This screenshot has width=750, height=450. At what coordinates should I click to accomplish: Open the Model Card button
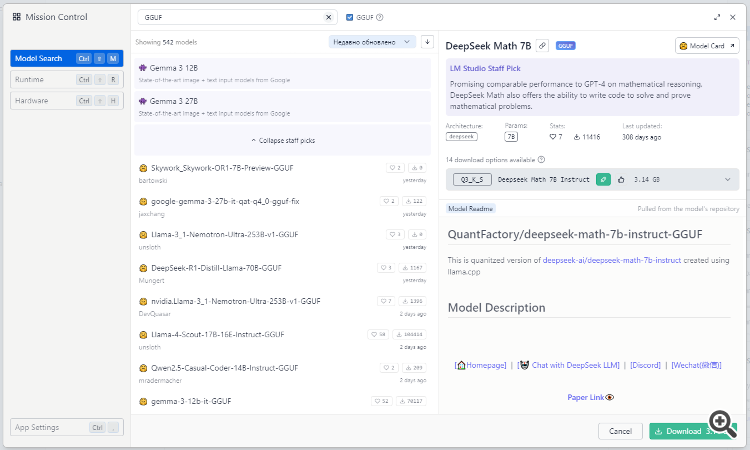(x=707, y=46)
